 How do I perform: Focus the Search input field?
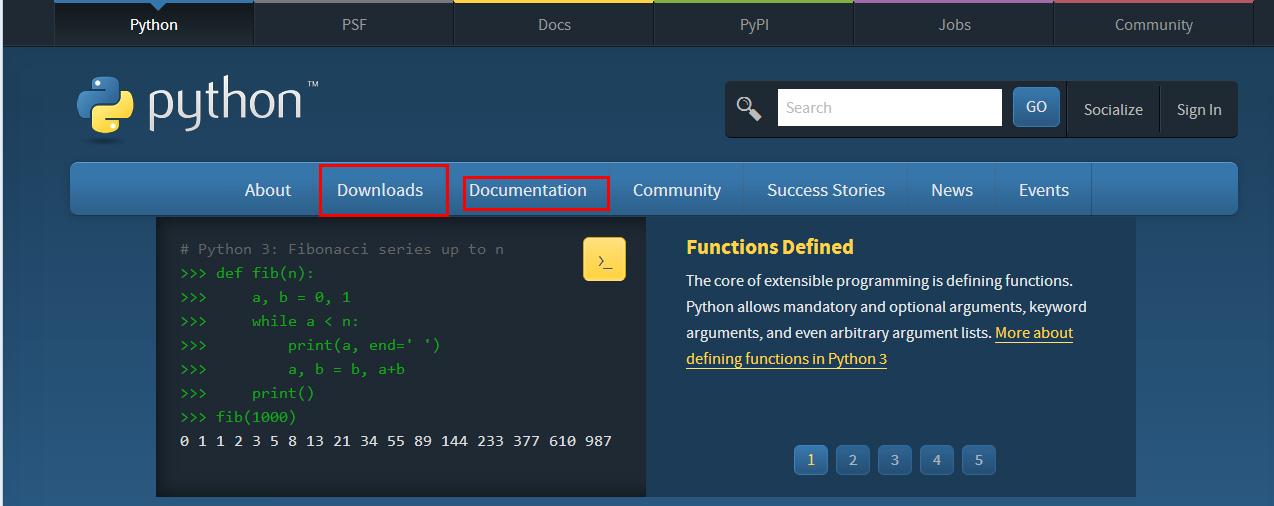(x=890, y=108)
